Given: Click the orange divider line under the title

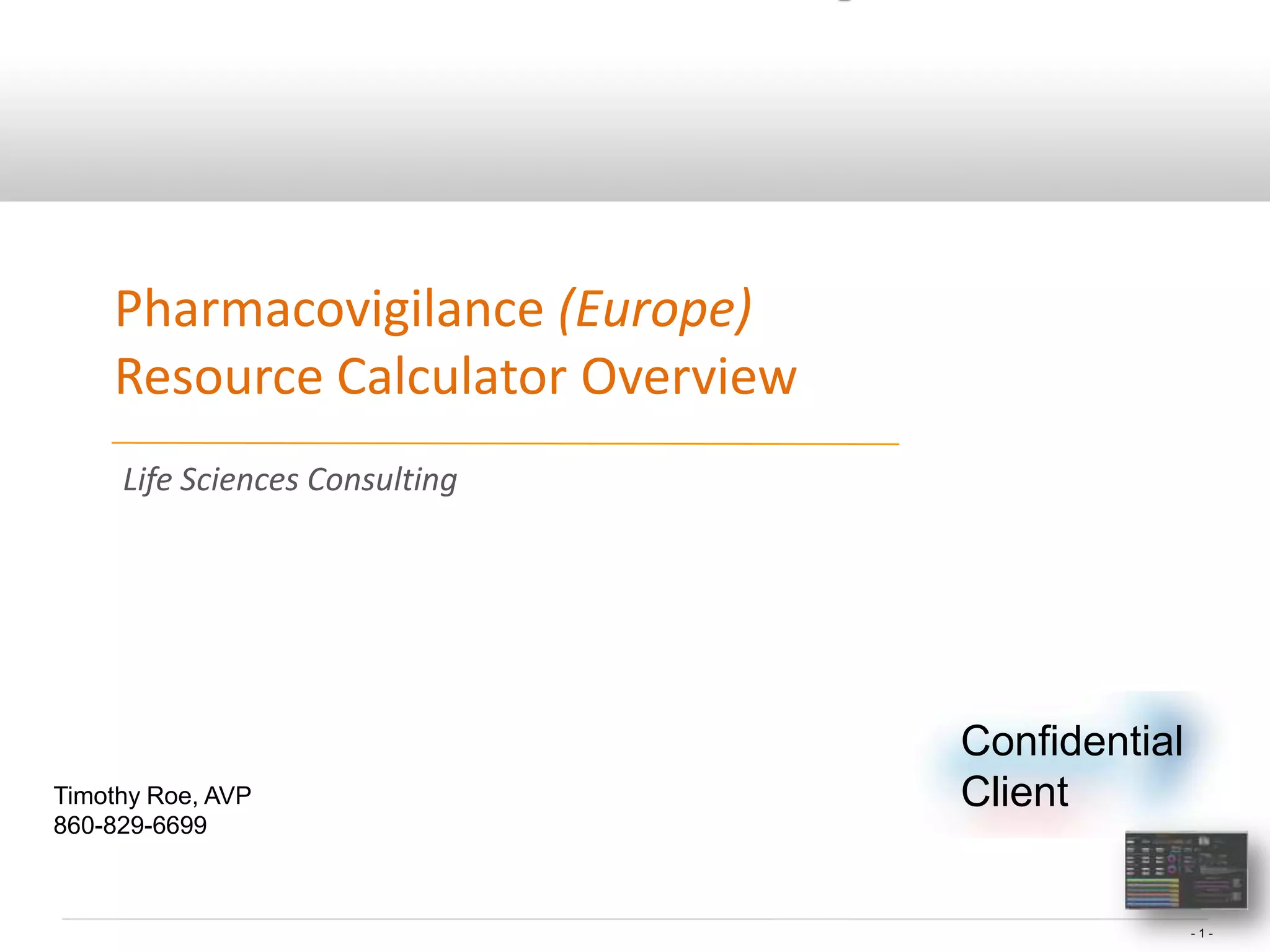Looking at the screenshot, I should click(505, 443).
